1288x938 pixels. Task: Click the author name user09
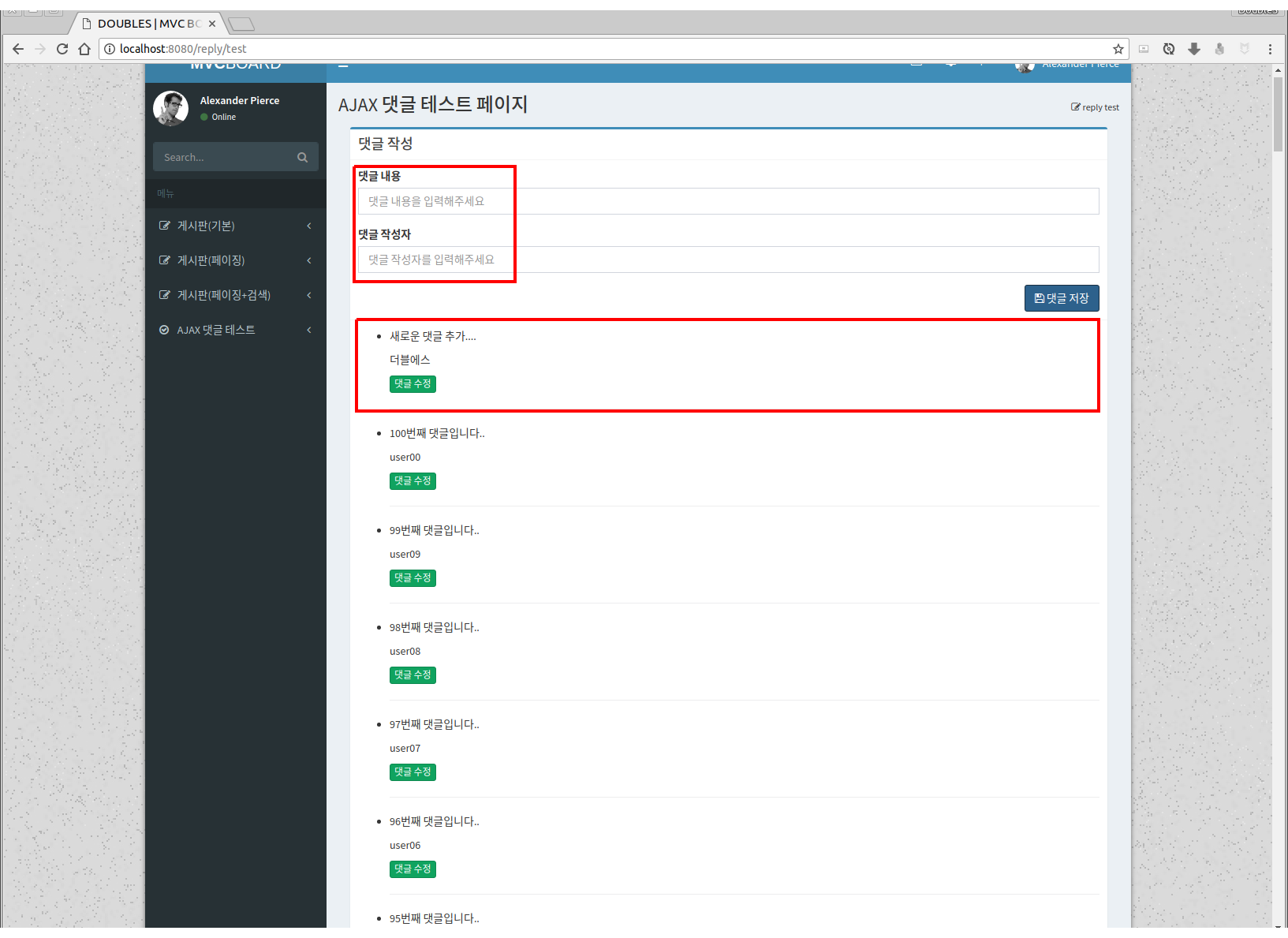405,554
